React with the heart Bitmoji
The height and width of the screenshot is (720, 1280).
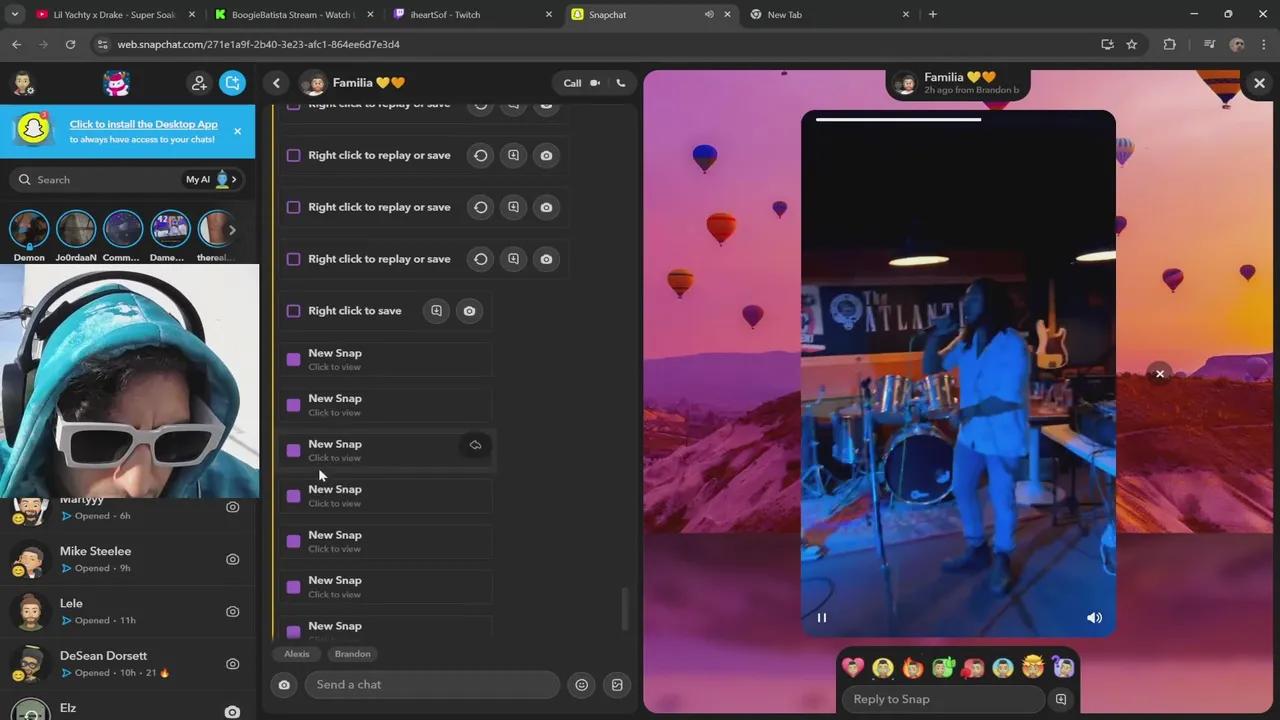point(853,667)
